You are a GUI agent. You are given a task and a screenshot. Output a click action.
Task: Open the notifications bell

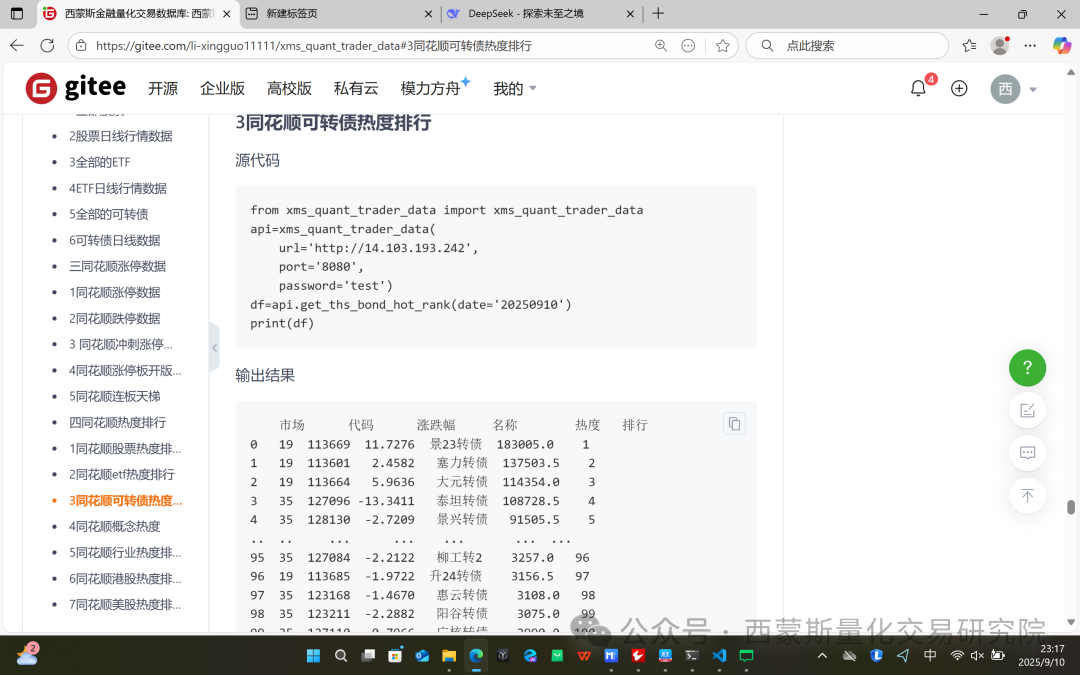point(918,88)
